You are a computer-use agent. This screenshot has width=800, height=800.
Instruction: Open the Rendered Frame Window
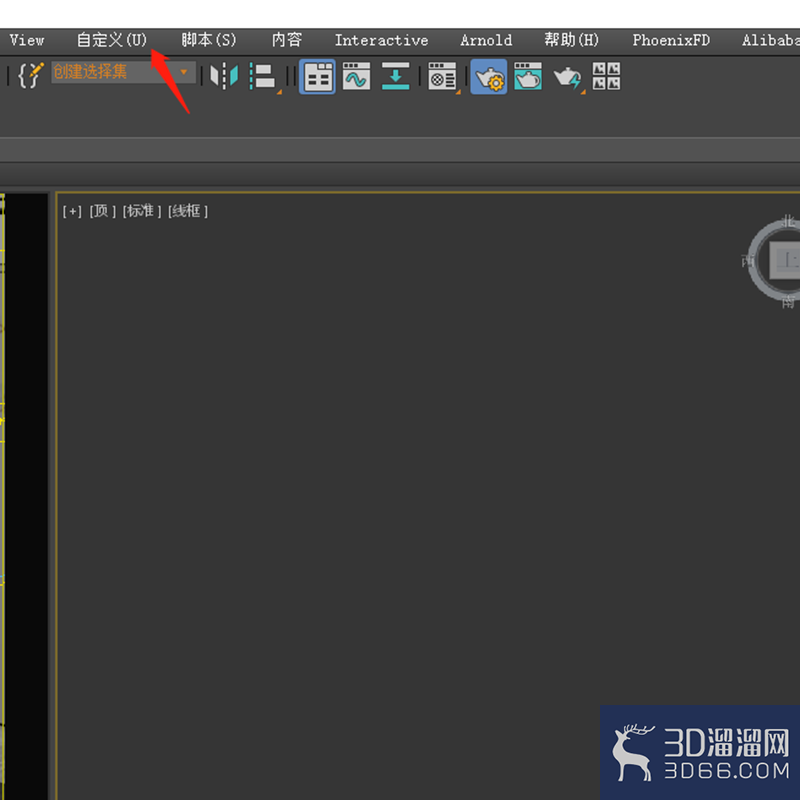(528, 77)
